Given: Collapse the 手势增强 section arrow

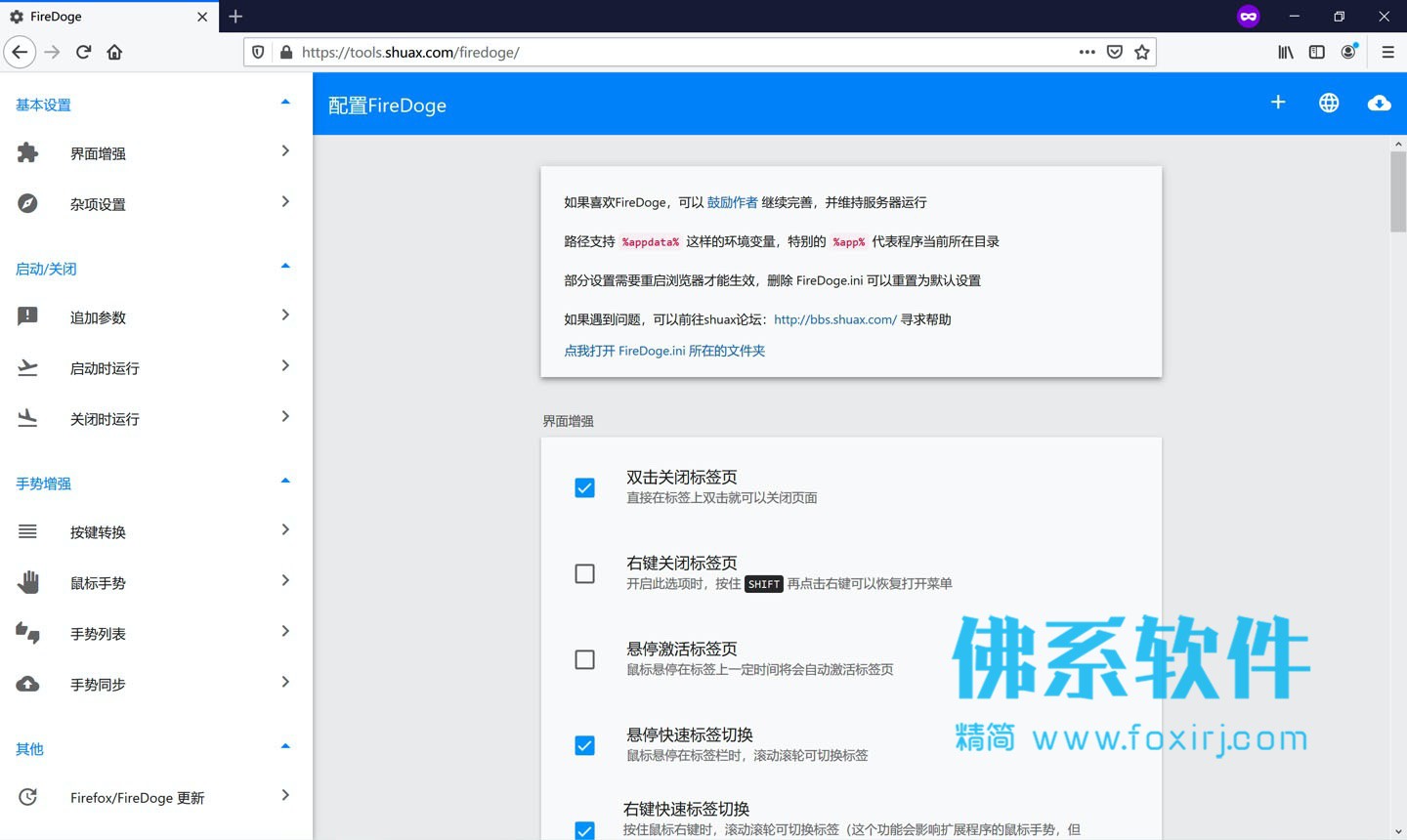Looking at the screenshot, I should tap(285, 481).
